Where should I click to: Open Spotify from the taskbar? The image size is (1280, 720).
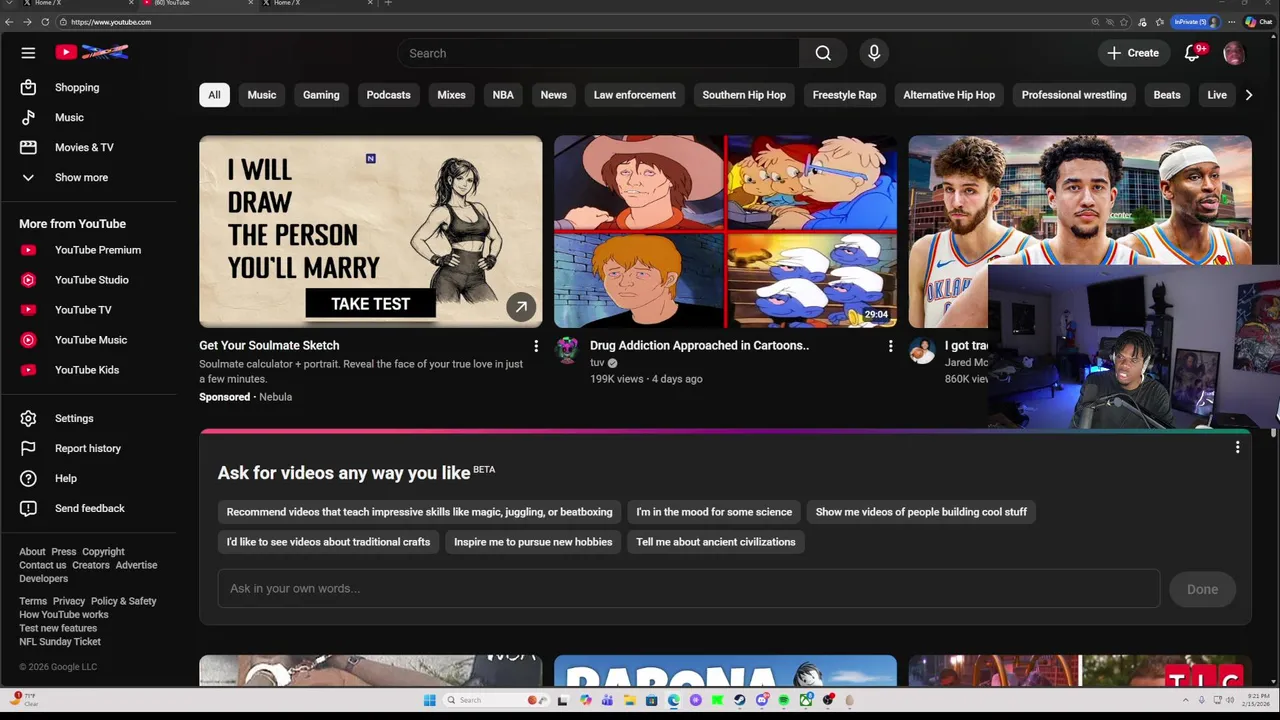[x=784, y=700]
